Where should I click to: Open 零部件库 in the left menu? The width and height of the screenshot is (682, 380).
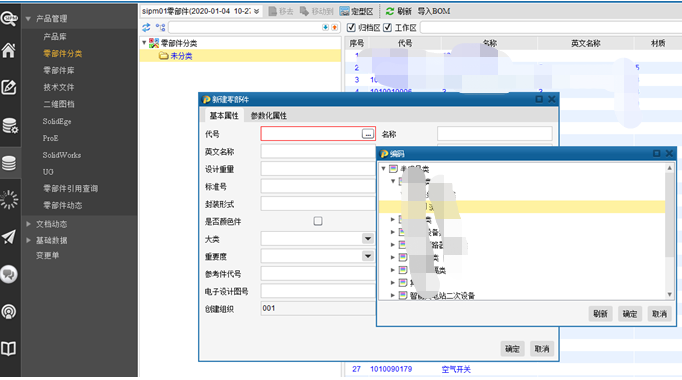pos(59,70)
